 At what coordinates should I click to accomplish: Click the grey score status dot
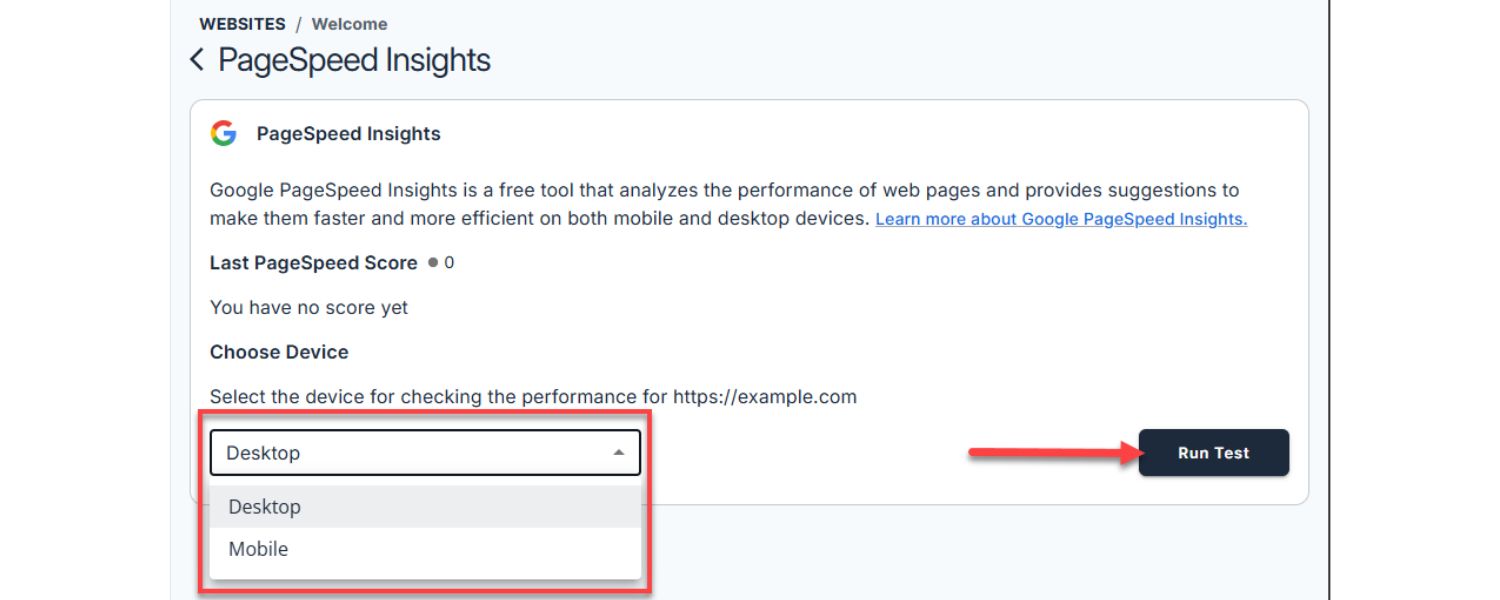pyautogui.click(x=433, y=263)
